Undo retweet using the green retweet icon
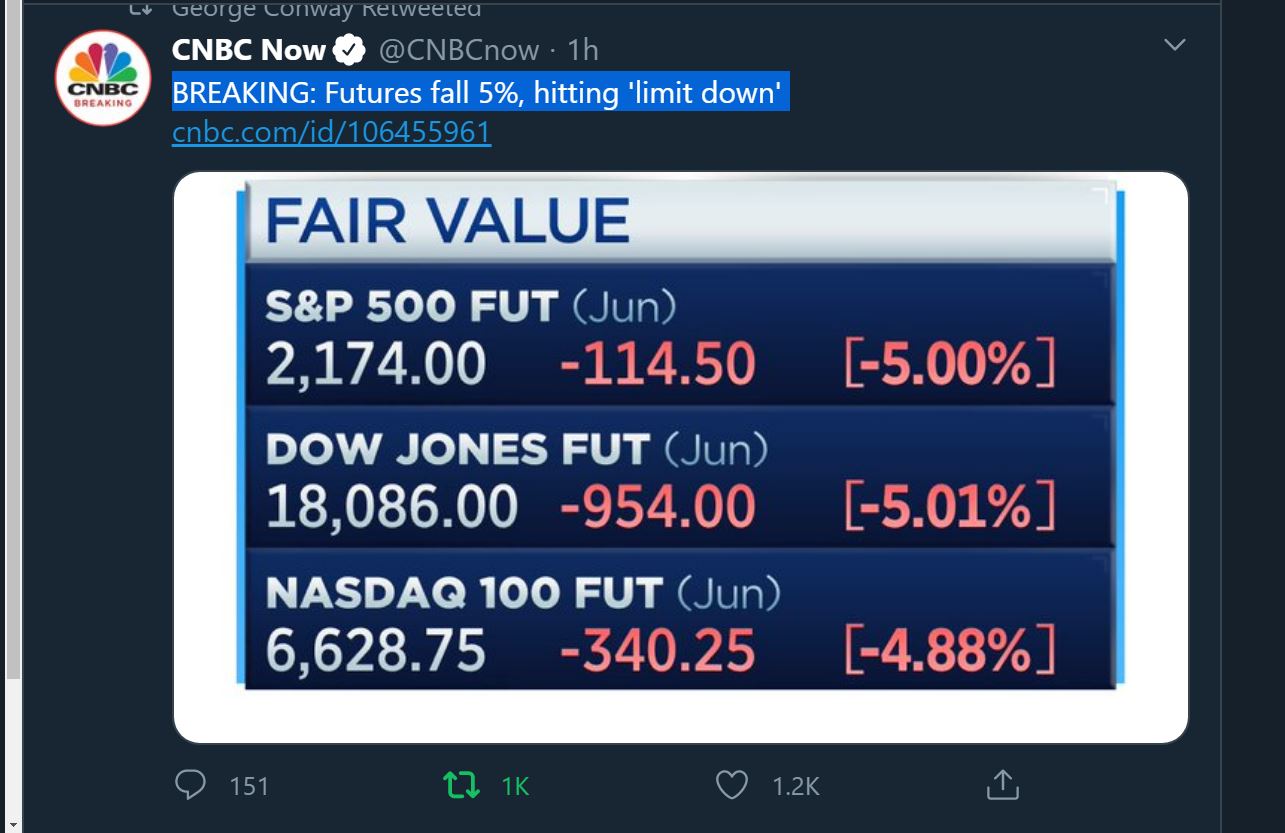The height and width of the screenshot is (833, 1285). 461,785
